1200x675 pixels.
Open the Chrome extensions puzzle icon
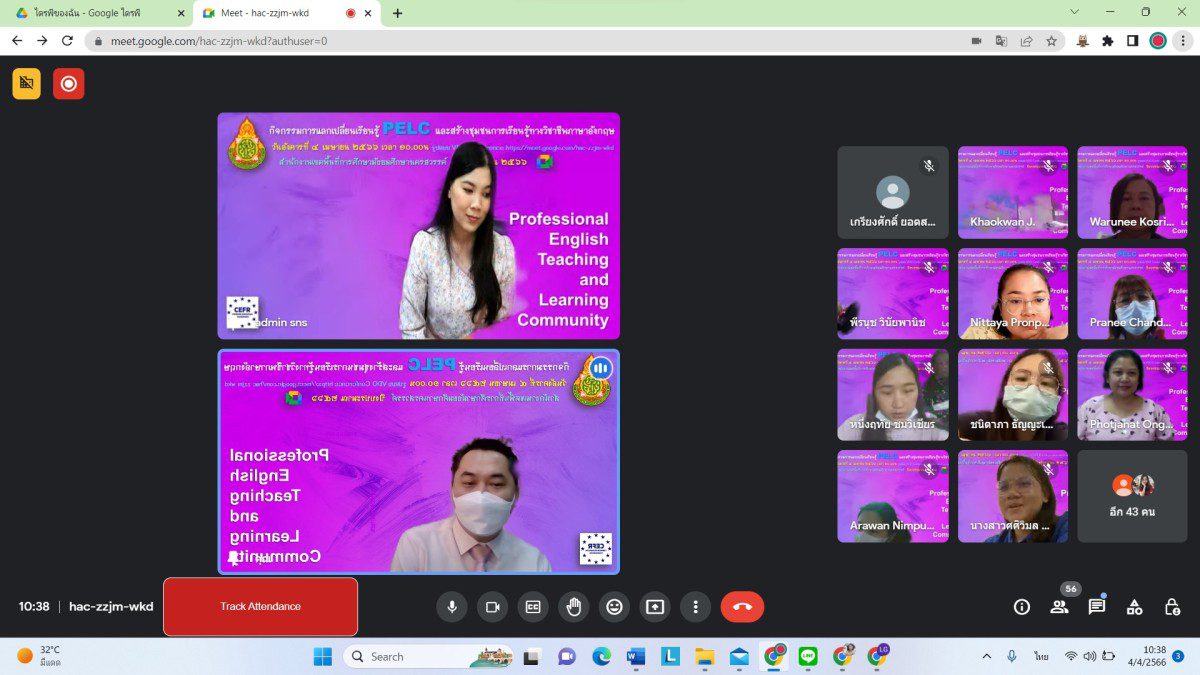(x=1107, y=41)
